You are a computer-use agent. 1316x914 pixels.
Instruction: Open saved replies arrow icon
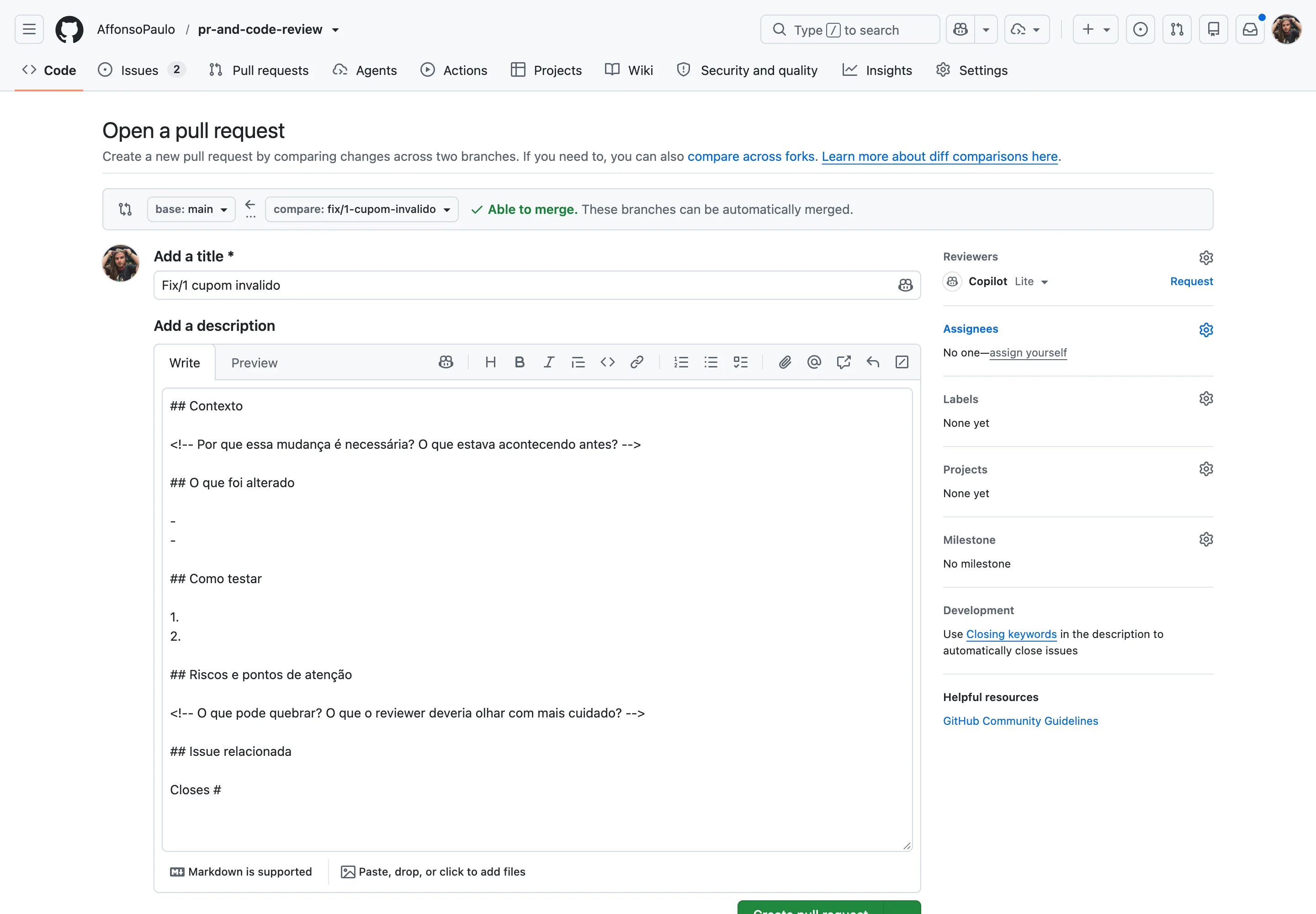pyautogui.click(x=872, y=362)
